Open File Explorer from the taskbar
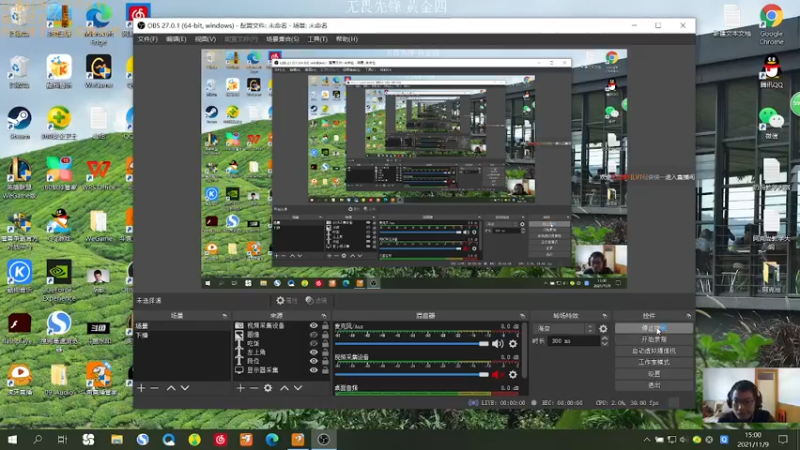This screenshot has height=450, width=800. pos(117,439)
